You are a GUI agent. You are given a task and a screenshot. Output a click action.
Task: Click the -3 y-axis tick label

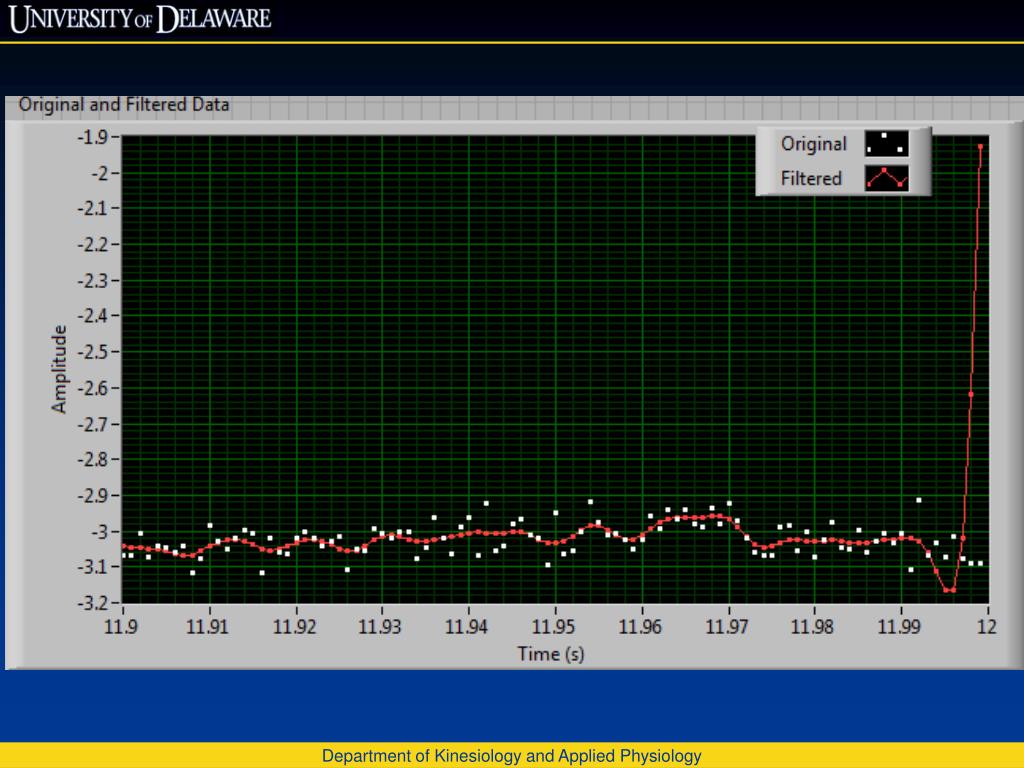[104, 531]
